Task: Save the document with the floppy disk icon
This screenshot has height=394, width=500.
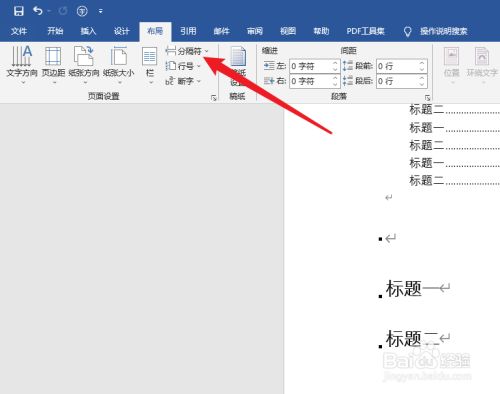Action: (x=19, y=11)
